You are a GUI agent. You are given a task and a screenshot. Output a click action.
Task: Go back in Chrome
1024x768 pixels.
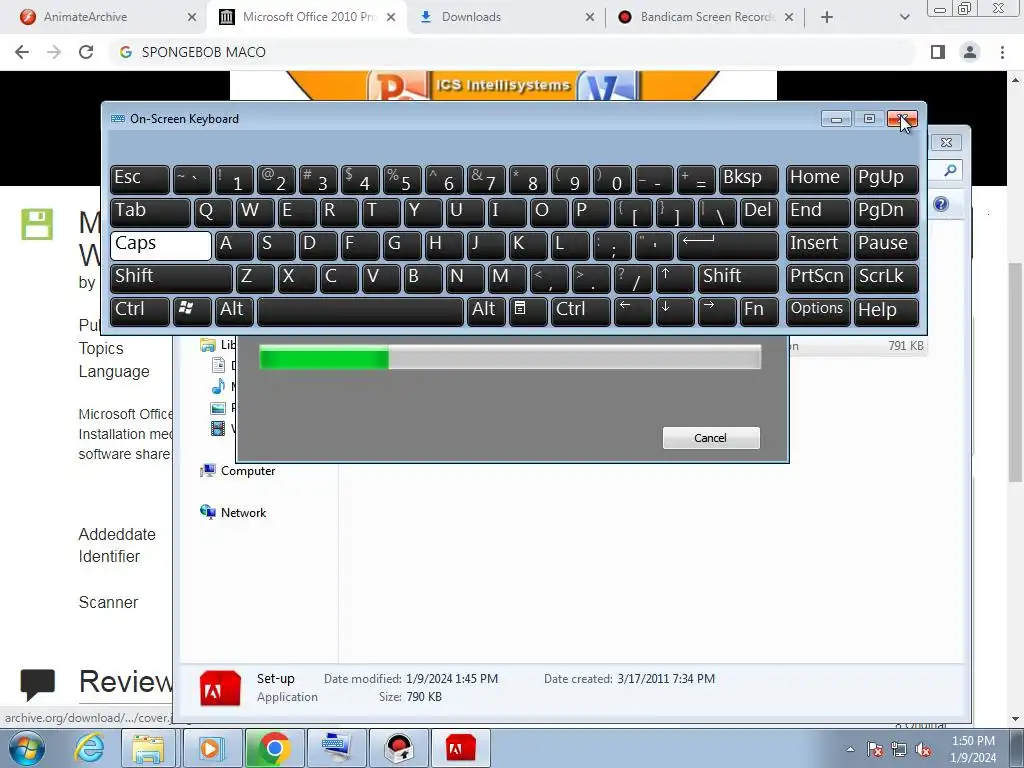[x=22, y=52]
